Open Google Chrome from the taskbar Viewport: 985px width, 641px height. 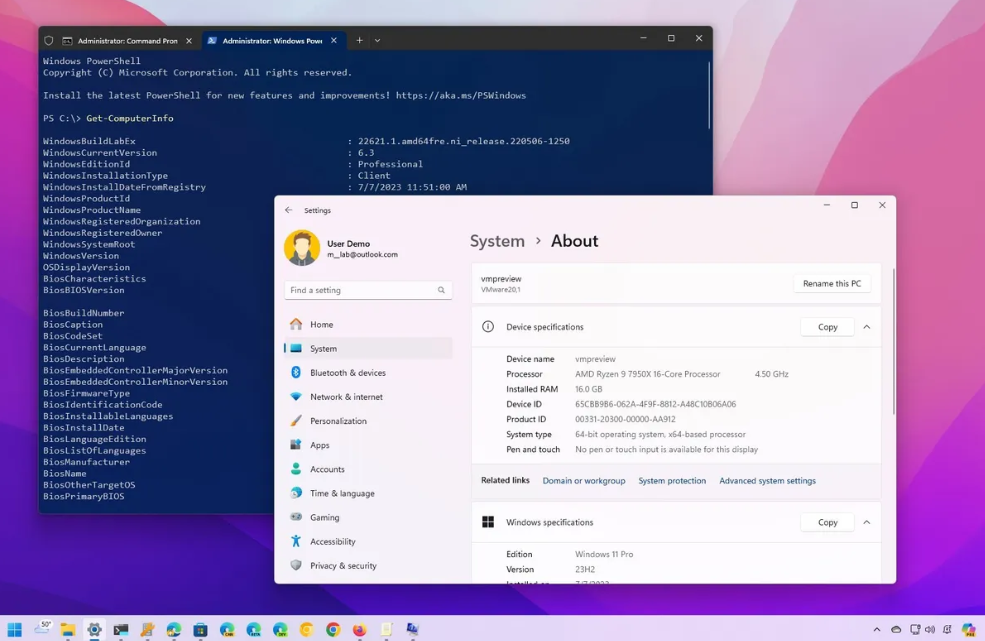[333, 630]
